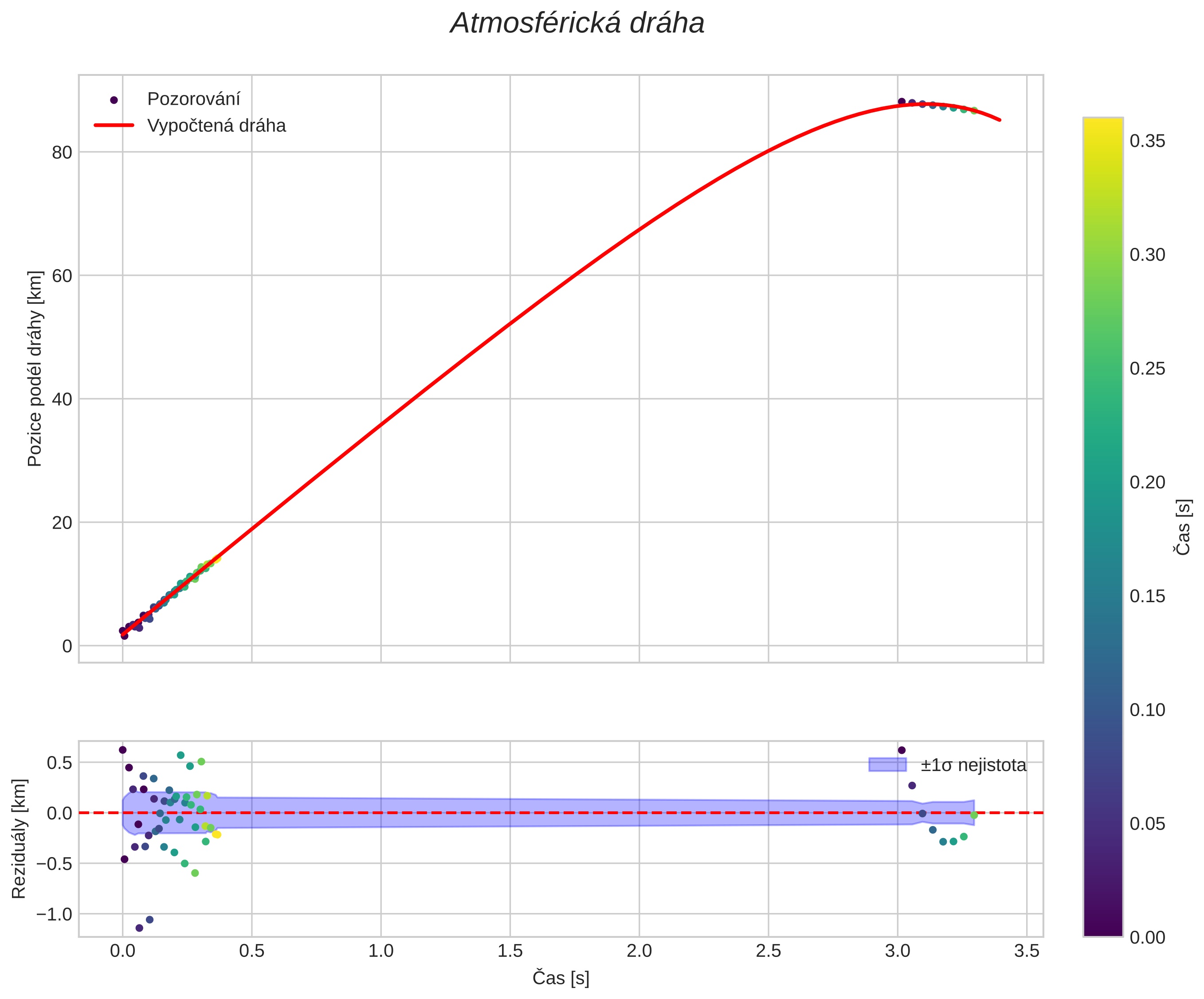
Task: Click the blue ±1σ nejistota legend patch
Action: [x=887, y=764]
